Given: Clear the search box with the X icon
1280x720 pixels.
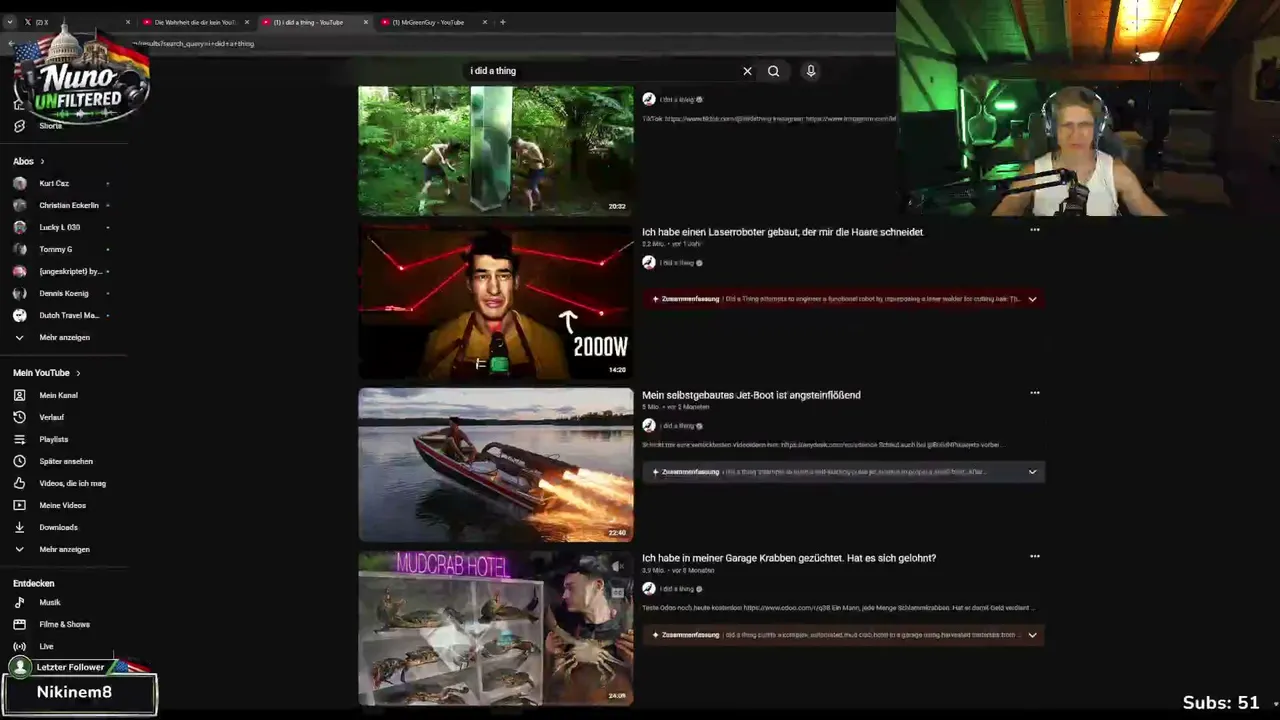Looking at the screenshot, I should tap(747, 71).
